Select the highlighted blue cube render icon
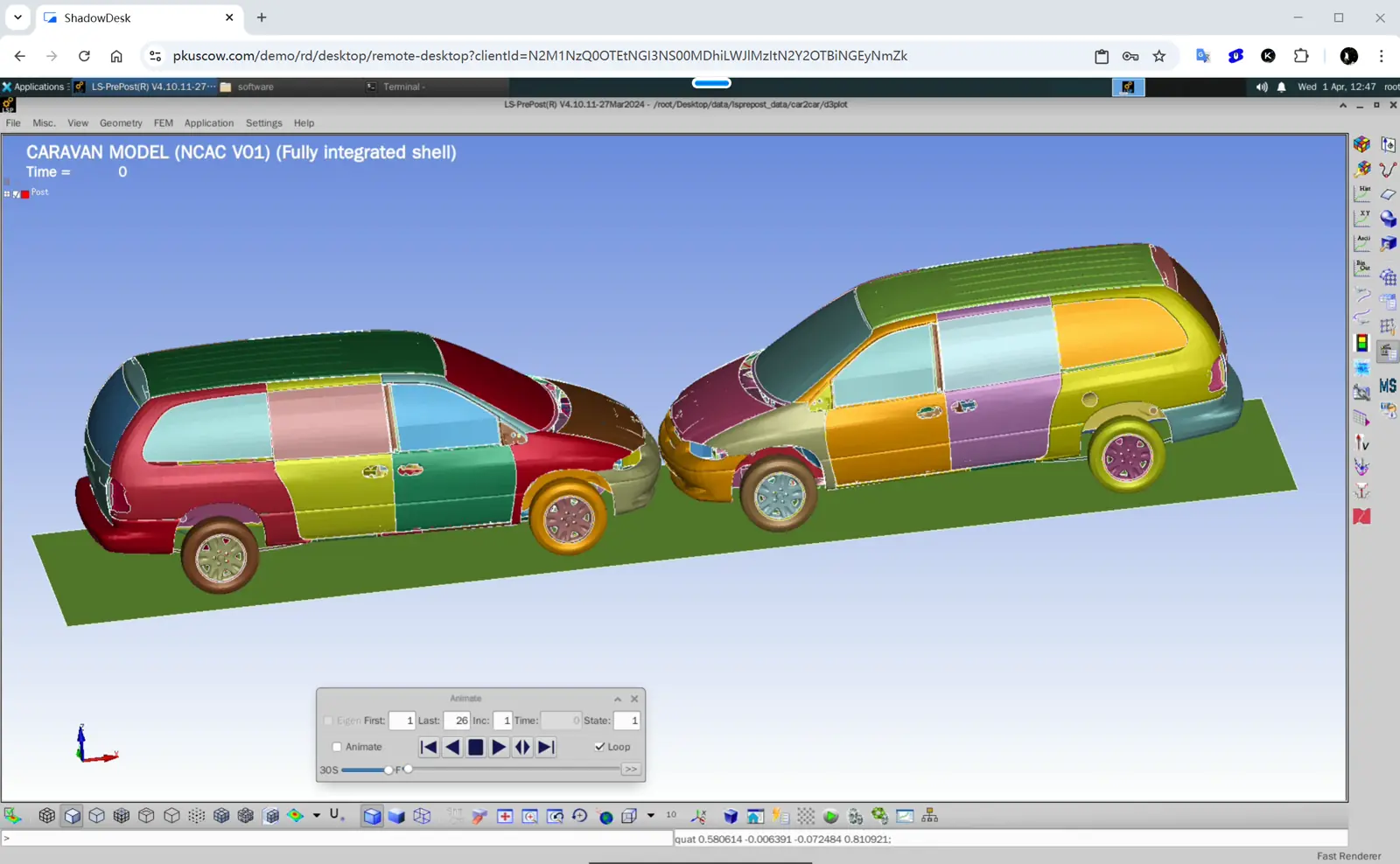 pos(372,816)
